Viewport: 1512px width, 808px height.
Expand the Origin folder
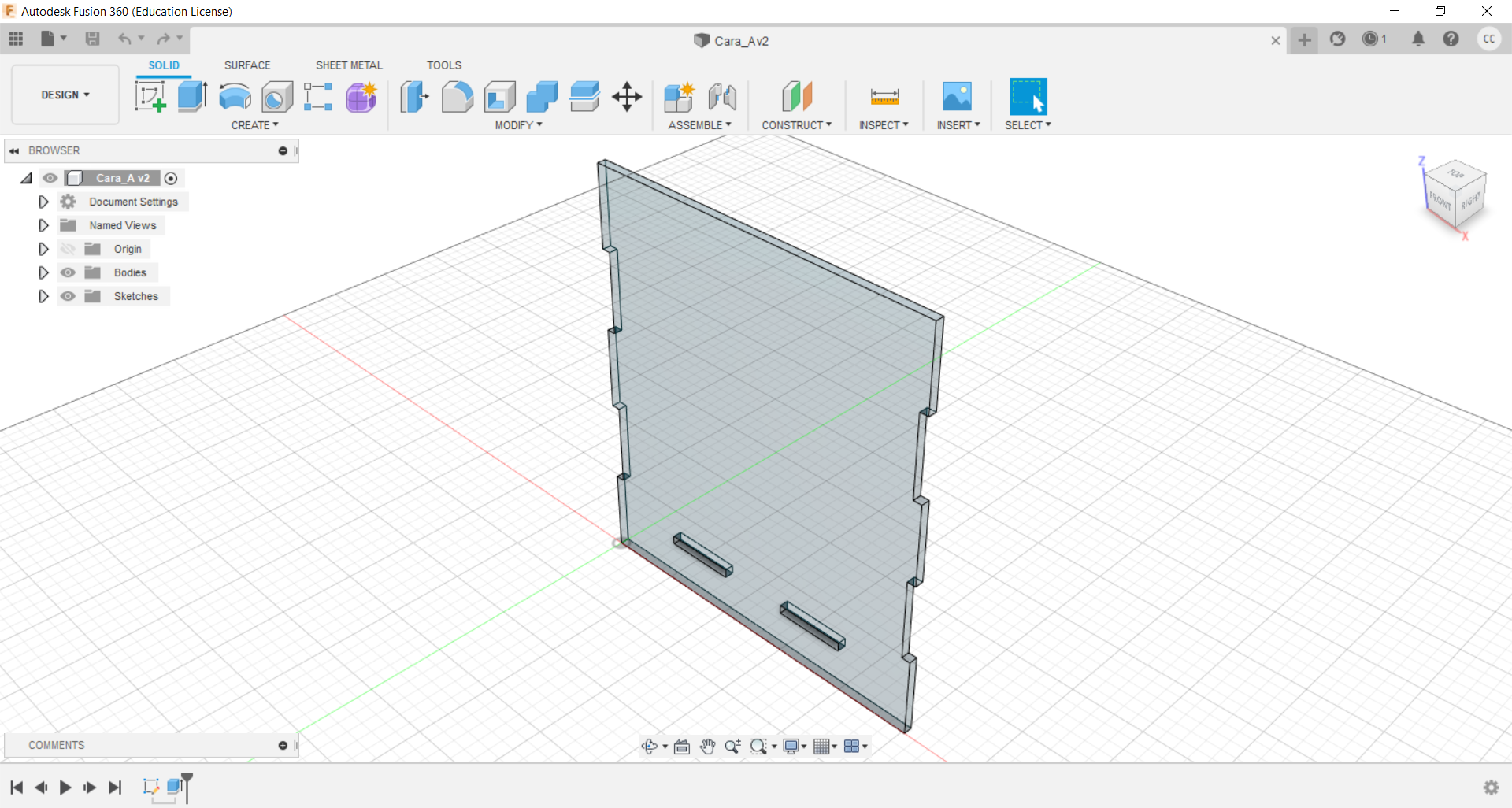point(43,249)
